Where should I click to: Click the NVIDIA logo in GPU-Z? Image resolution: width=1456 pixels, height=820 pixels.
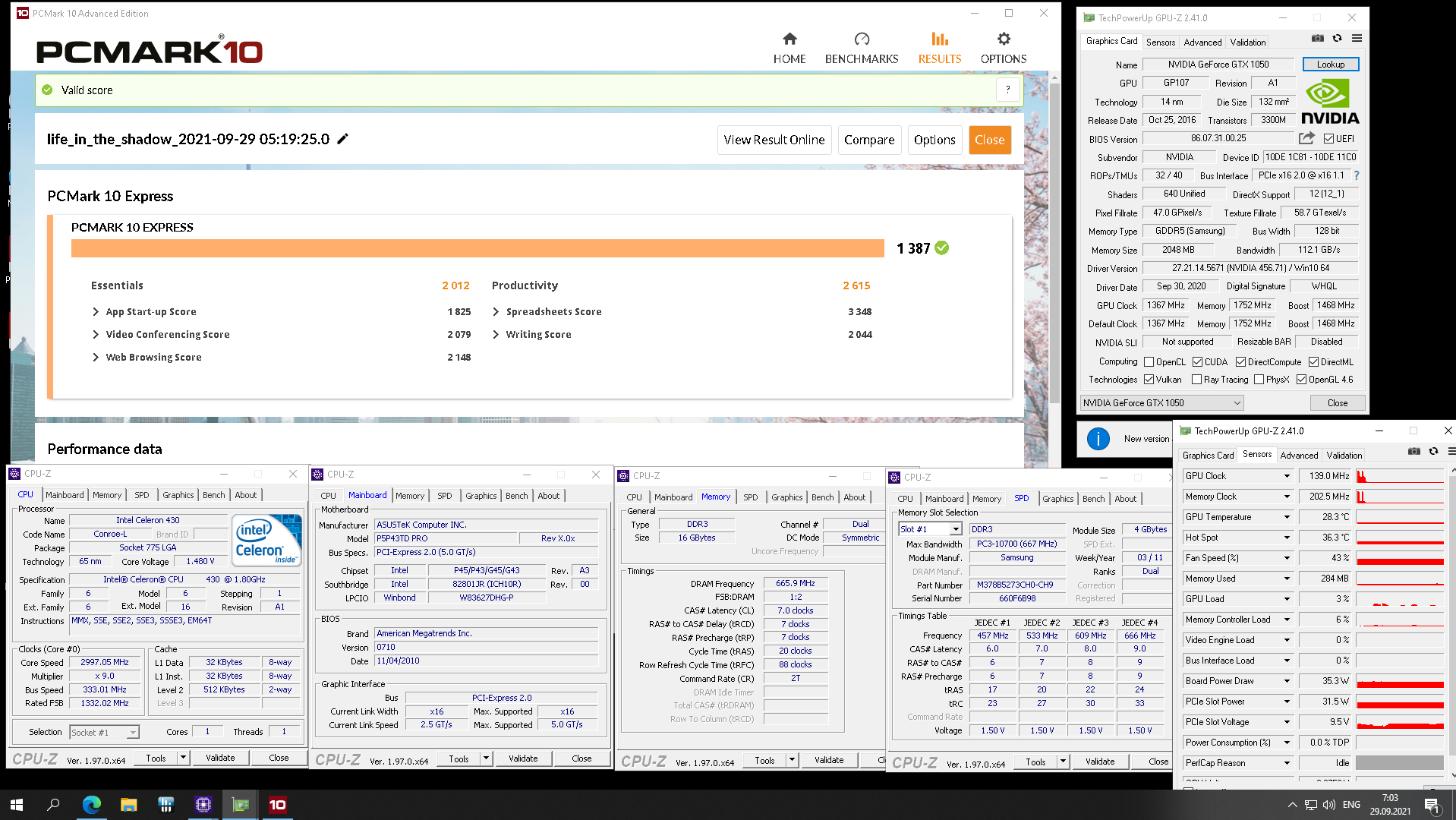tap(1330, 102)
